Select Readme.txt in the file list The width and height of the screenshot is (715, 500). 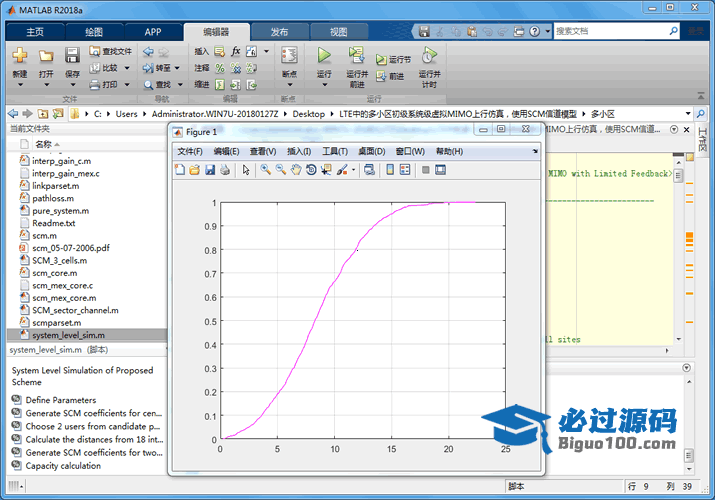click(53, 223)
